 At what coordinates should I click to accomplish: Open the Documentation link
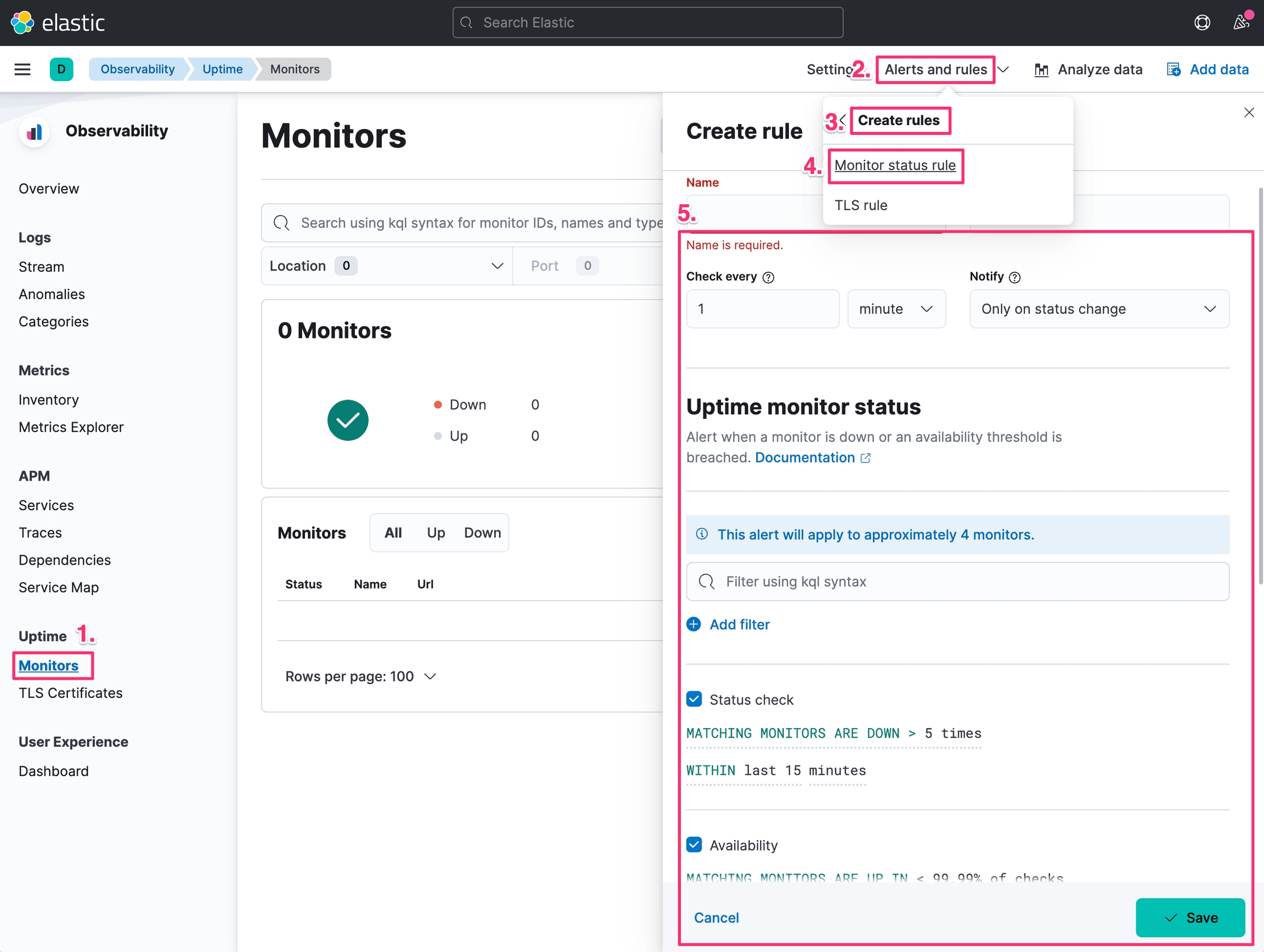pyautogui.click(x=805, y=458)
